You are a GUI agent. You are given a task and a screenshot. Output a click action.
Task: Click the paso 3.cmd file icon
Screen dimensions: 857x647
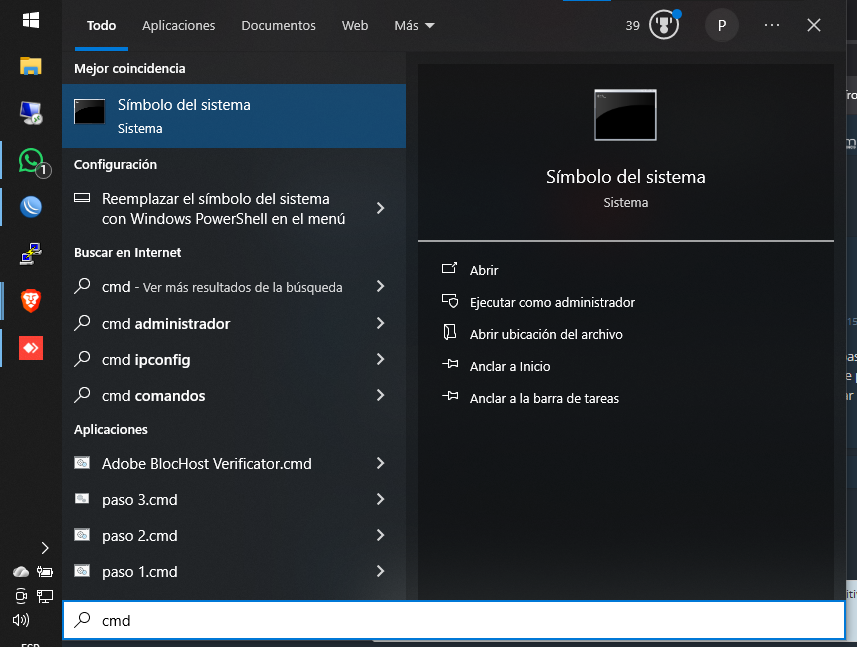tap(82, 498)
